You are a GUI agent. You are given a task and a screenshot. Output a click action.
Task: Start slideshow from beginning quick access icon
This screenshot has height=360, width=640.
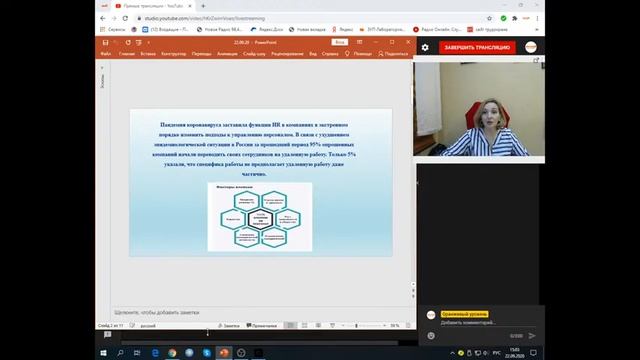pyautogui.click(x=139, y=42)
